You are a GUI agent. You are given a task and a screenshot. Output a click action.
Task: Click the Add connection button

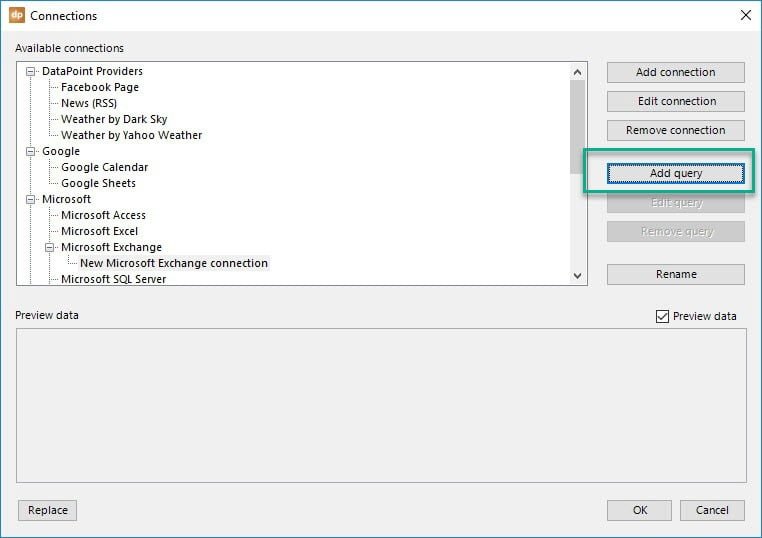point(675,72)
